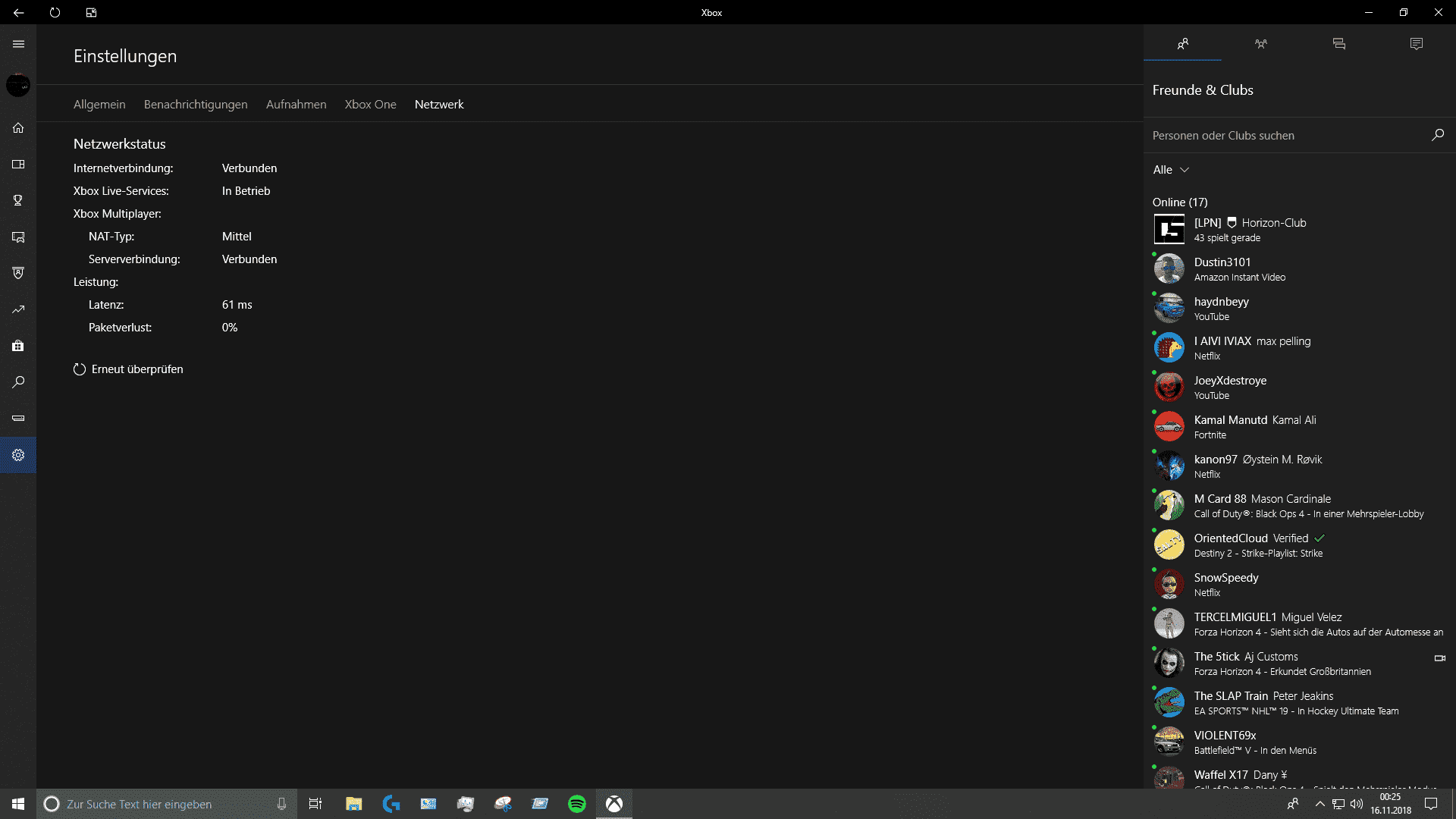Click Erneut überprüfen to recheck network

pyautogui.click(x=128, y=369)
